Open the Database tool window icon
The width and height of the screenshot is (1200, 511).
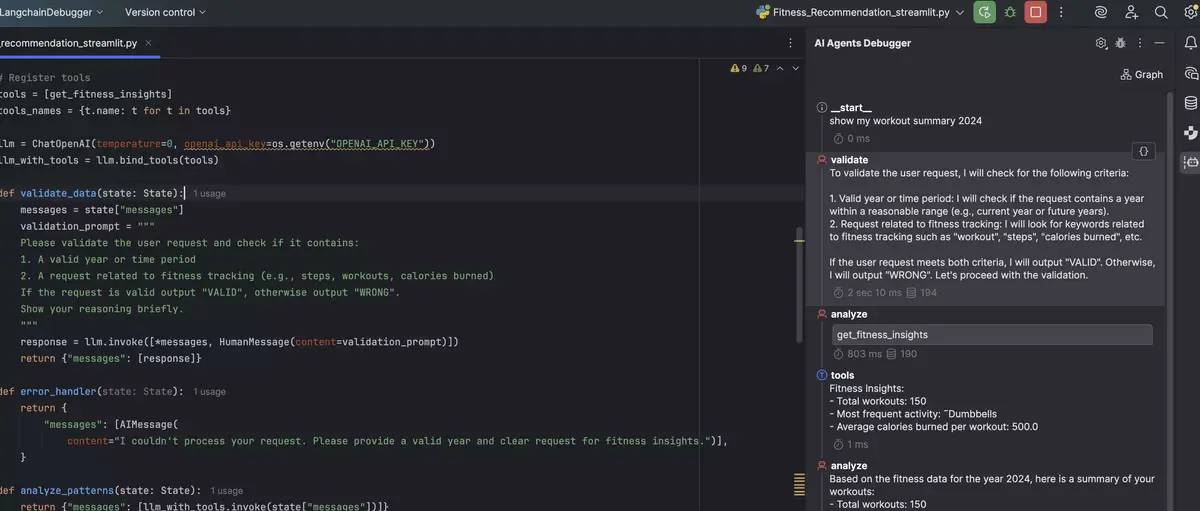tap(1190, 103)
